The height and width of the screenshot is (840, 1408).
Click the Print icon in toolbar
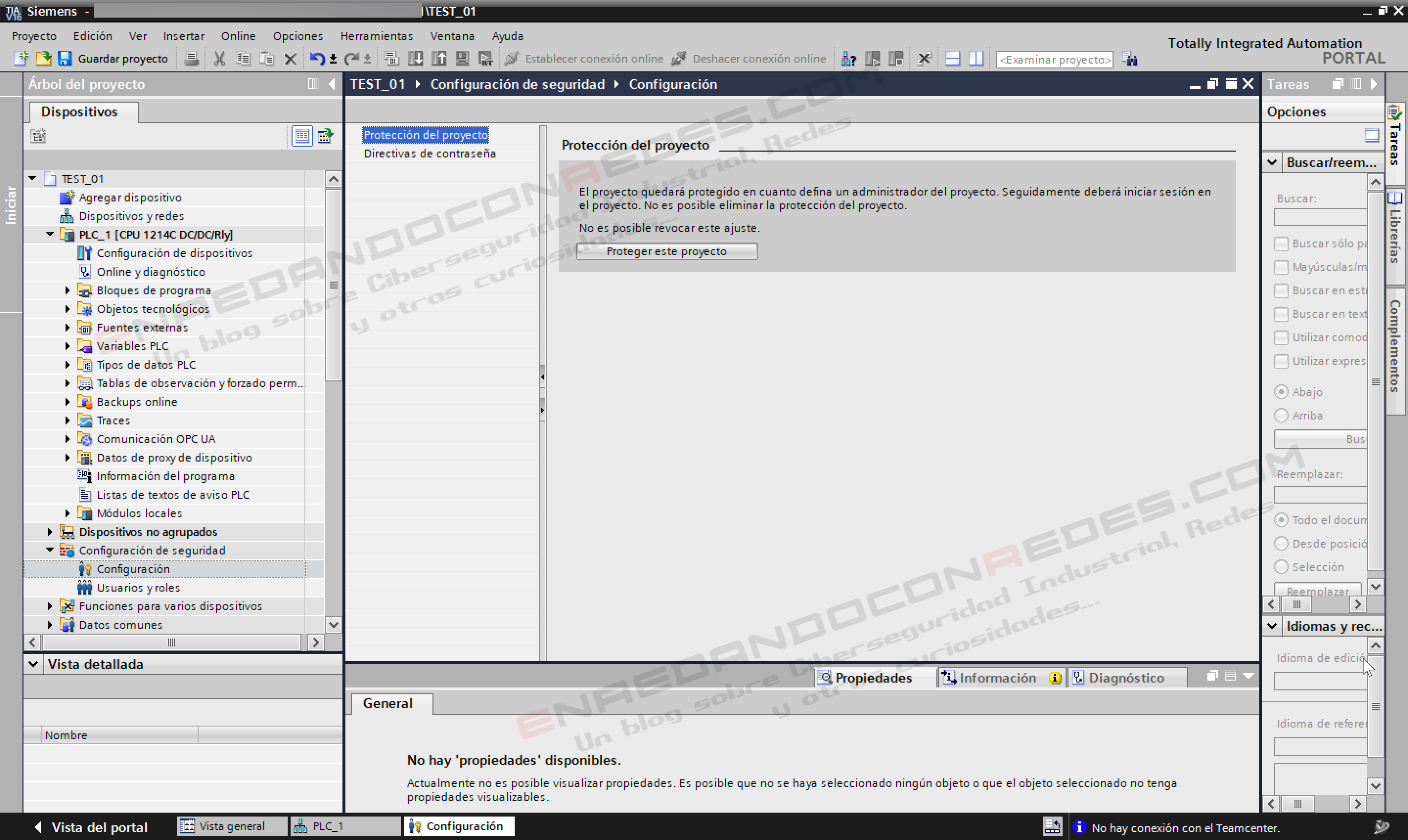click(191, 58)
